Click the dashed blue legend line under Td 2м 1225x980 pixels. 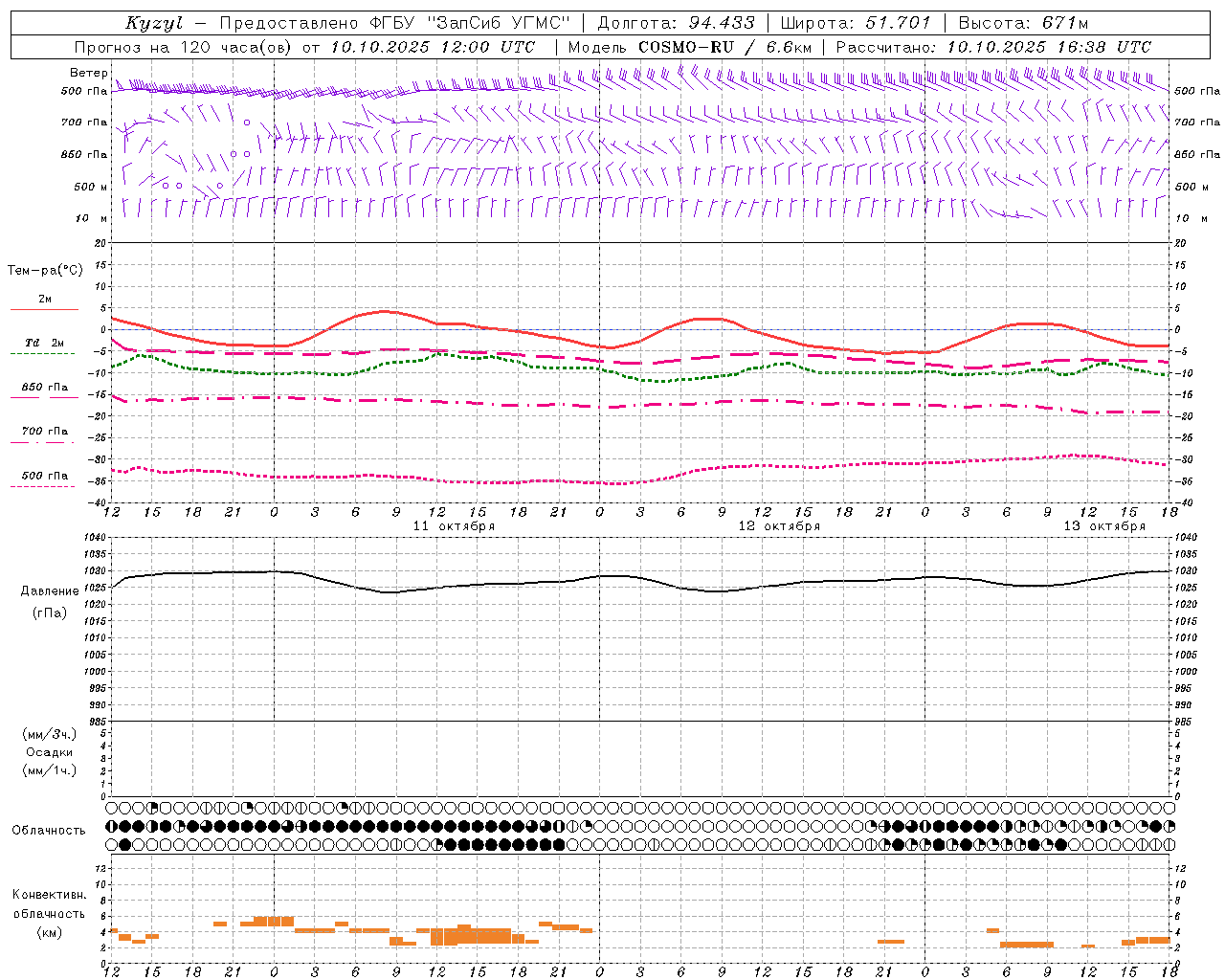tap(42, 353)
